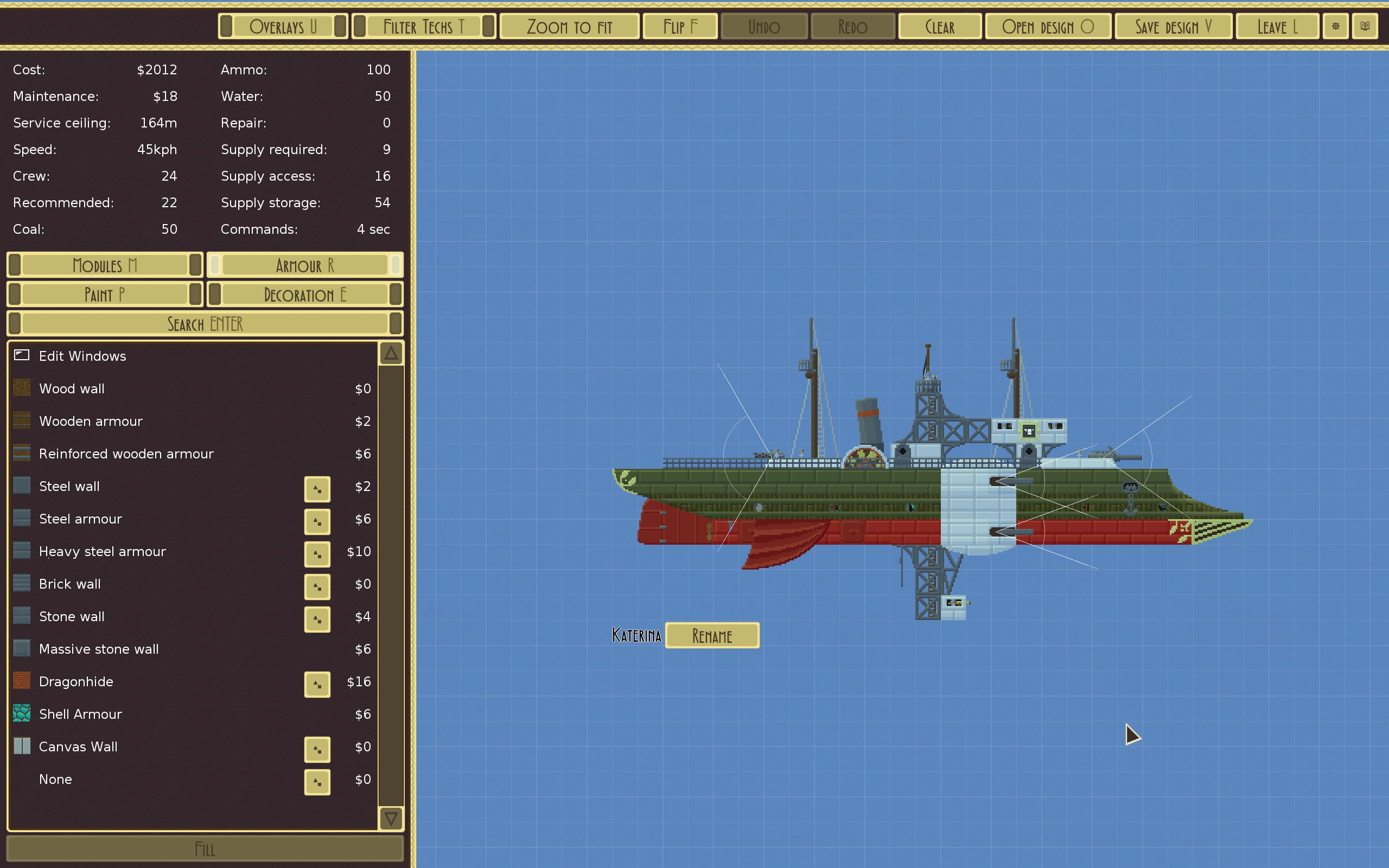Open the manual book icon
Image resolution: width=1389 pixels, height=868 pixels.
(1365, 27)
